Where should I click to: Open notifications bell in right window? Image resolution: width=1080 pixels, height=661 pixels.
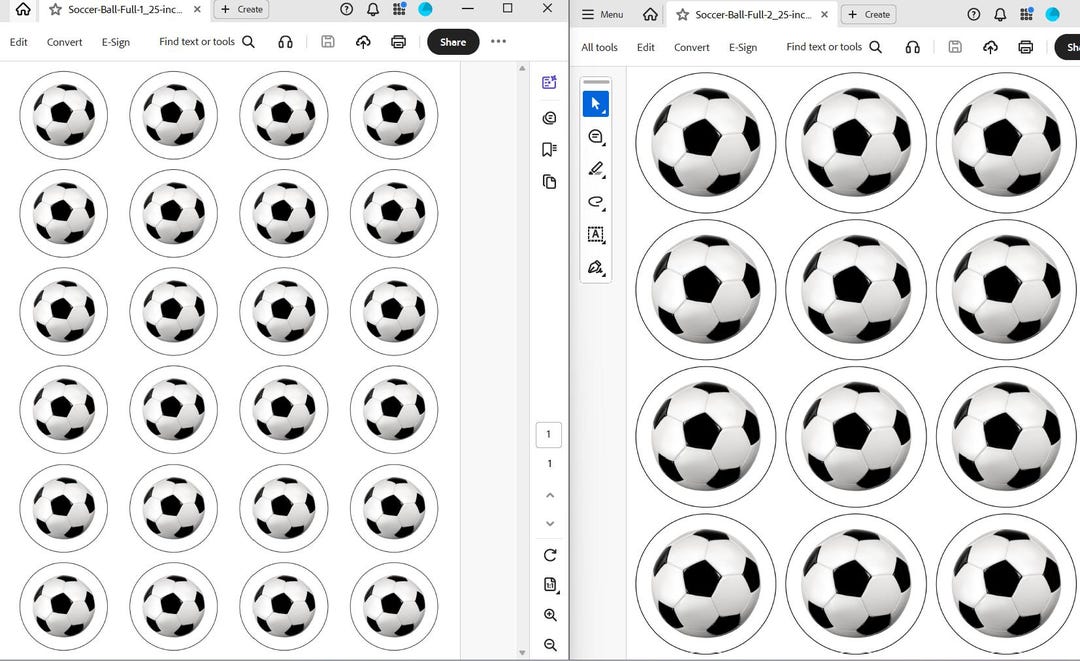[x=1000, y=14]
